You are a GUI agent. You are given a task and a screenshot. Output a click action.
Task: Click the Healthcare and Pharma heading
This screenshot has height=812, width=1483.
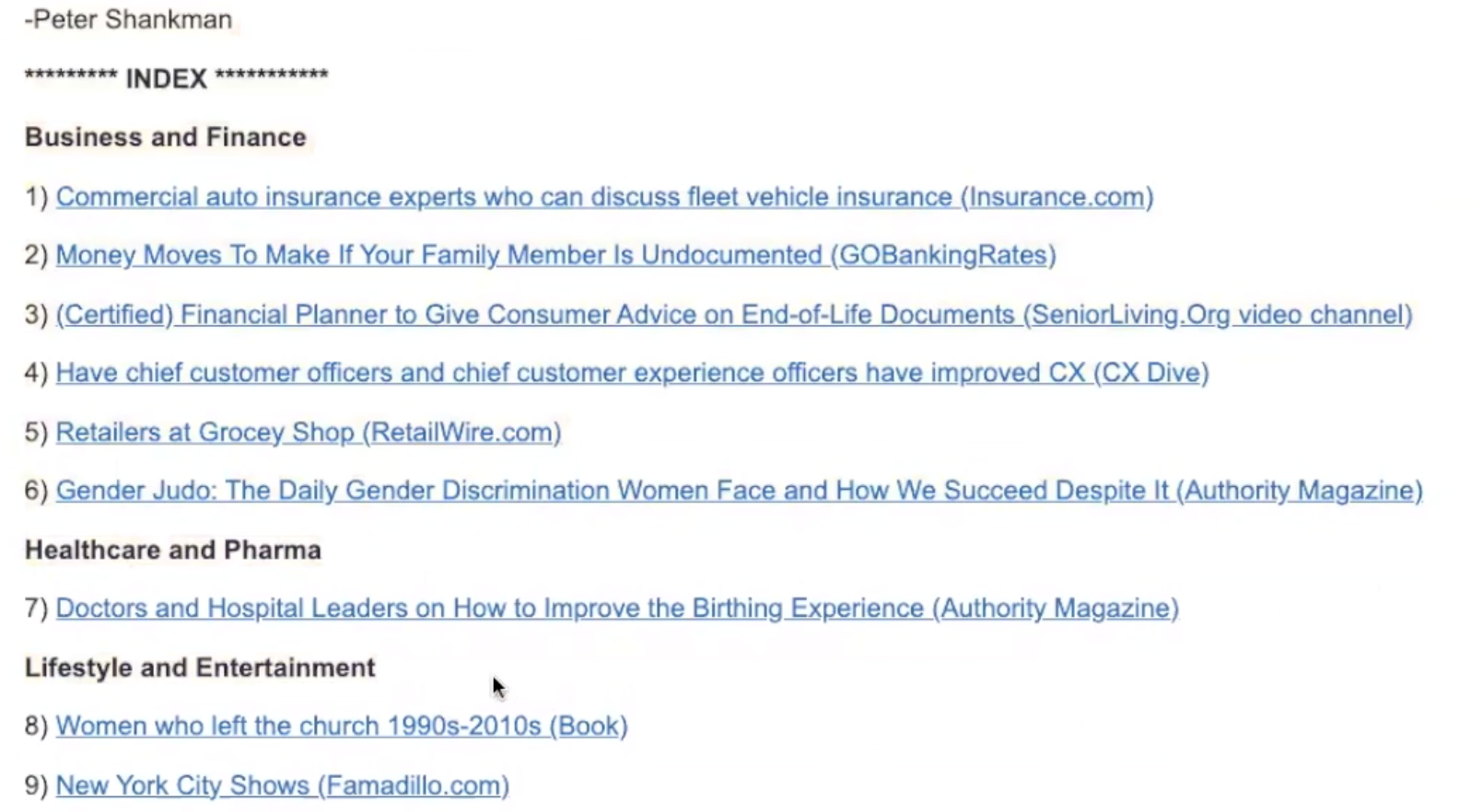click(172, 551)
